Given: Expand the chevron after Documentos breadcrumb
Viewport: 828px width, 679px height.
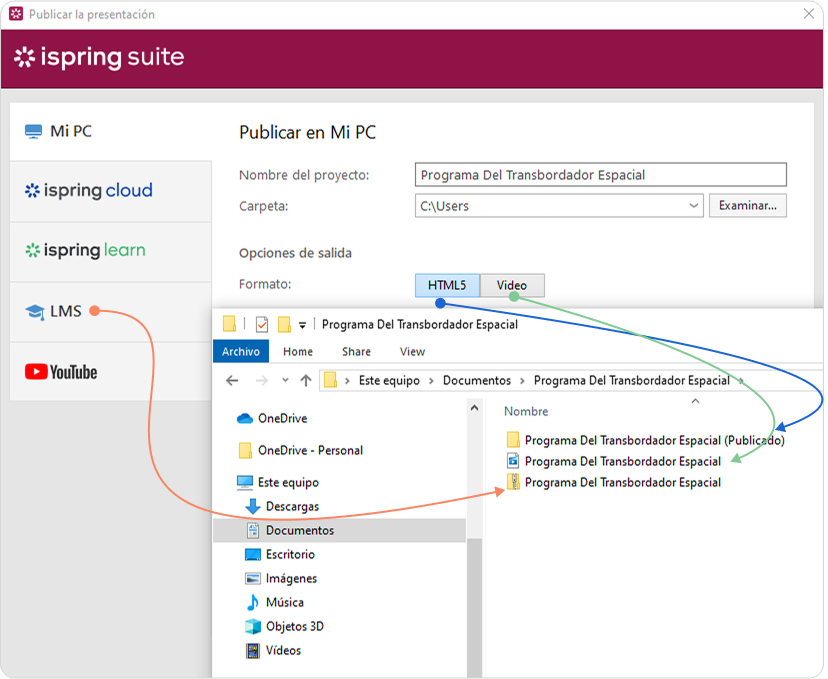Looking at the screenshot, I should (522, 381).
